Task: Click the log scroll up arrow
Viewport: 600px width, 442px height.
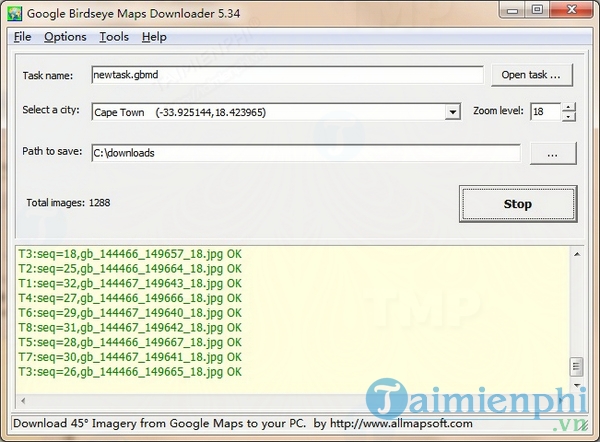Action: pyautogui.click(x=577, y=254)
